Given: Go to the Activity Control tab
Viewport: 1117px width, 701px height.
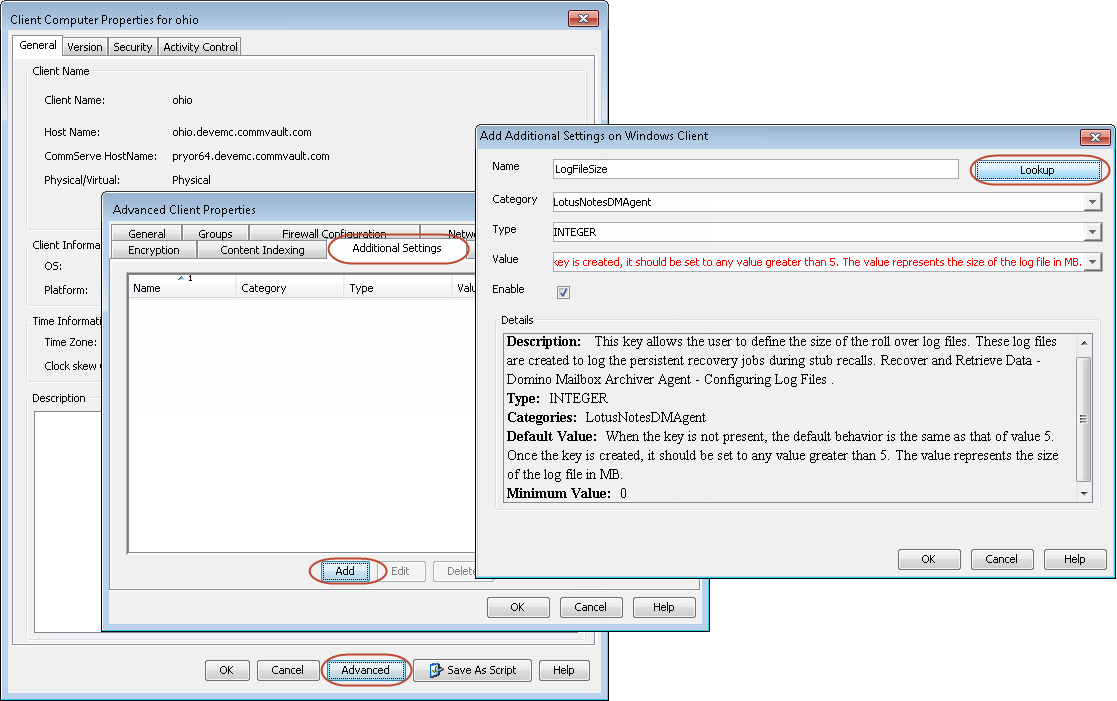Looking at the screenshot, I should tap(200, 47).
